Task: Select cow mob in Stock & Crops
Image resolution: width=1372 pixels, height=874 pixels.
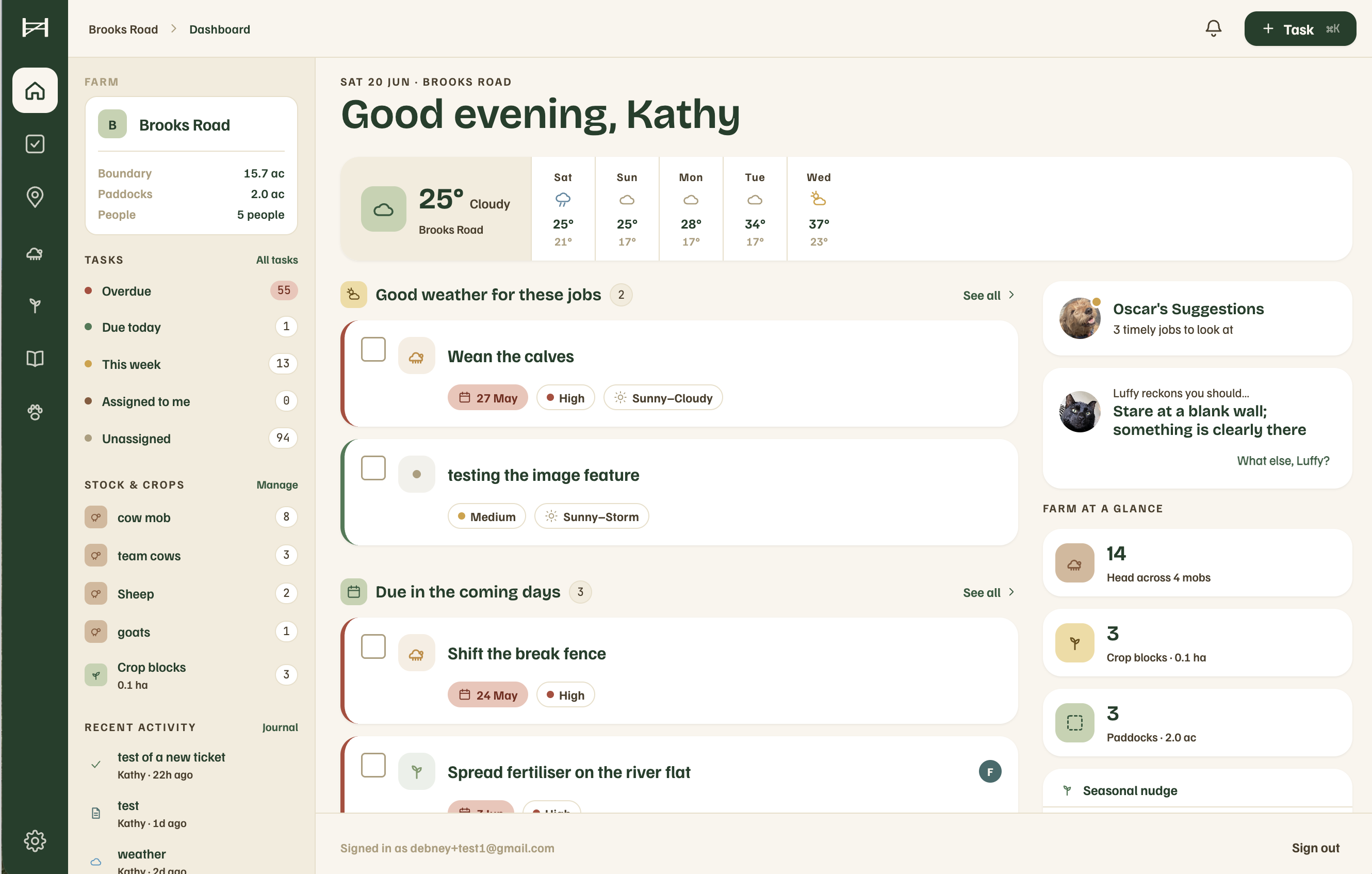Action: click(191, 517)
